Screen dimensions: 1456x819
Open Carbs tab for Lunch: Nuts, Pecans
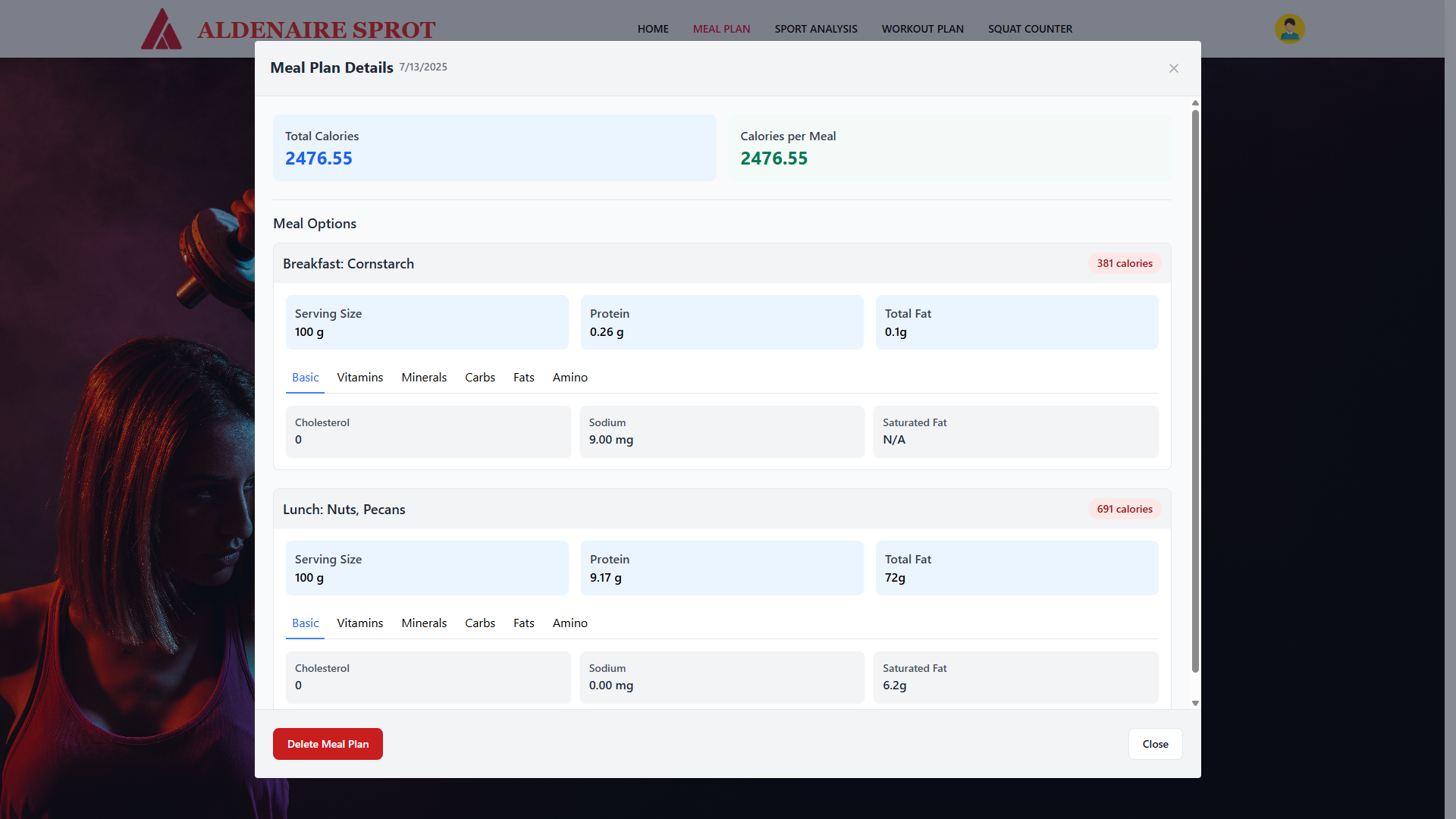pyautogui.click(x=480, y=623)
